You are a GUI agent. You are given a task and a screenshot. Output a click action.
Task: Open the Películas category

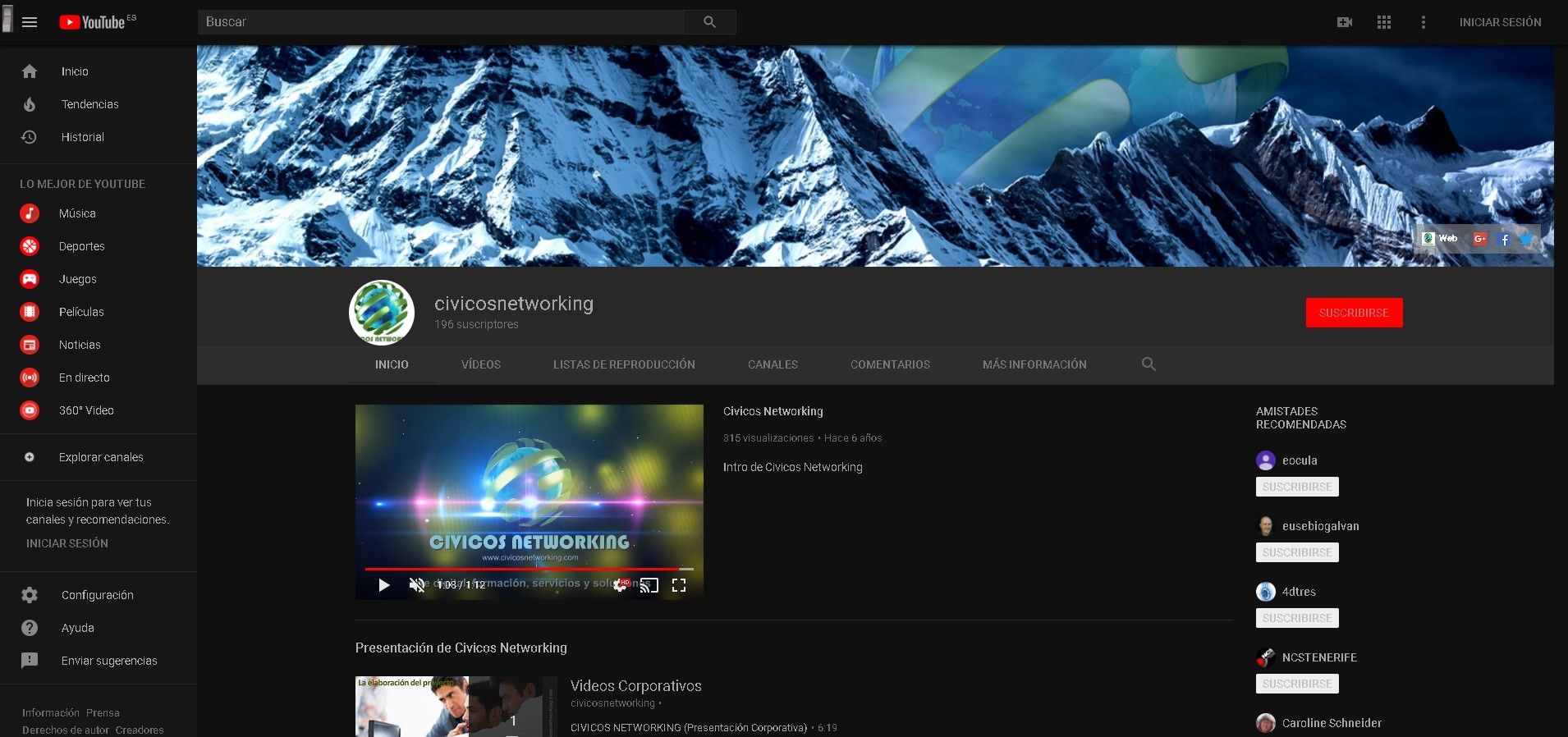click(99, 312)
